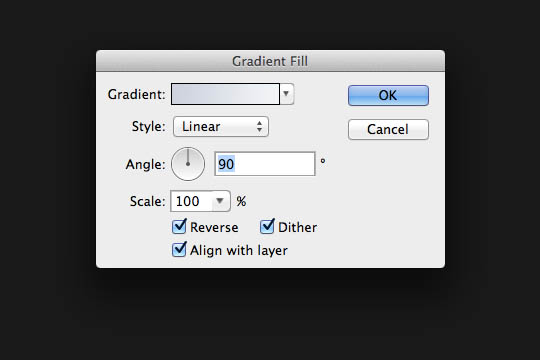540x360 pixels.
Task: Click the Reverse label text
Action: tap(214, 227)
